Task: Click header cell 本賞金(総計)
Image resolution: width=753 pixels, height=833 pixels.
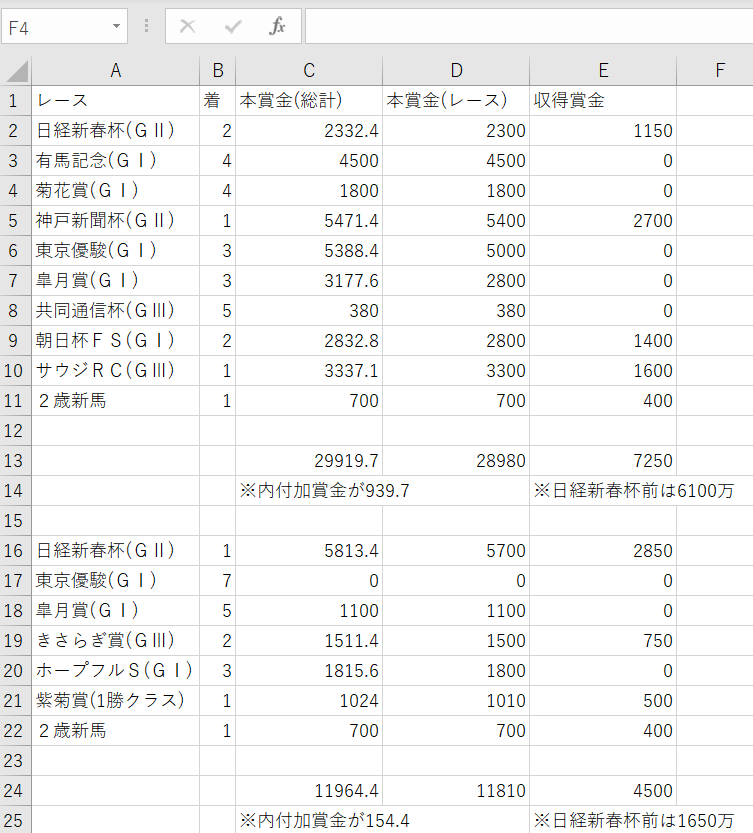Action: [309, 100]
